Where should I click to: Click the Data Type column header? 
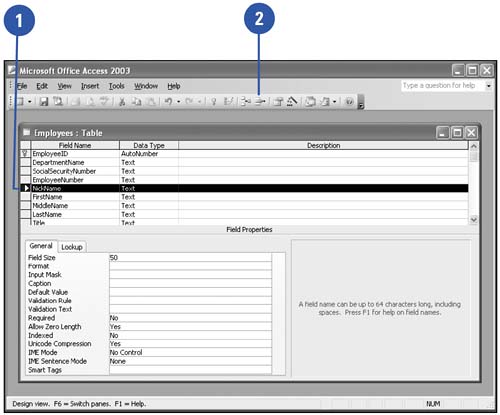pos(149,145)
